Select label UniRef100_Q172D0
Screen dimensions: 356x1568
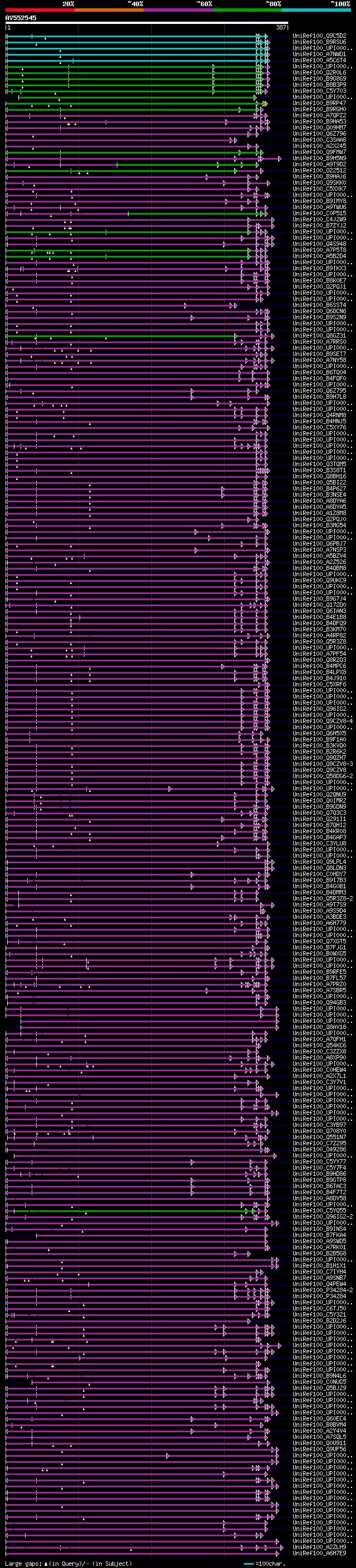319,605
